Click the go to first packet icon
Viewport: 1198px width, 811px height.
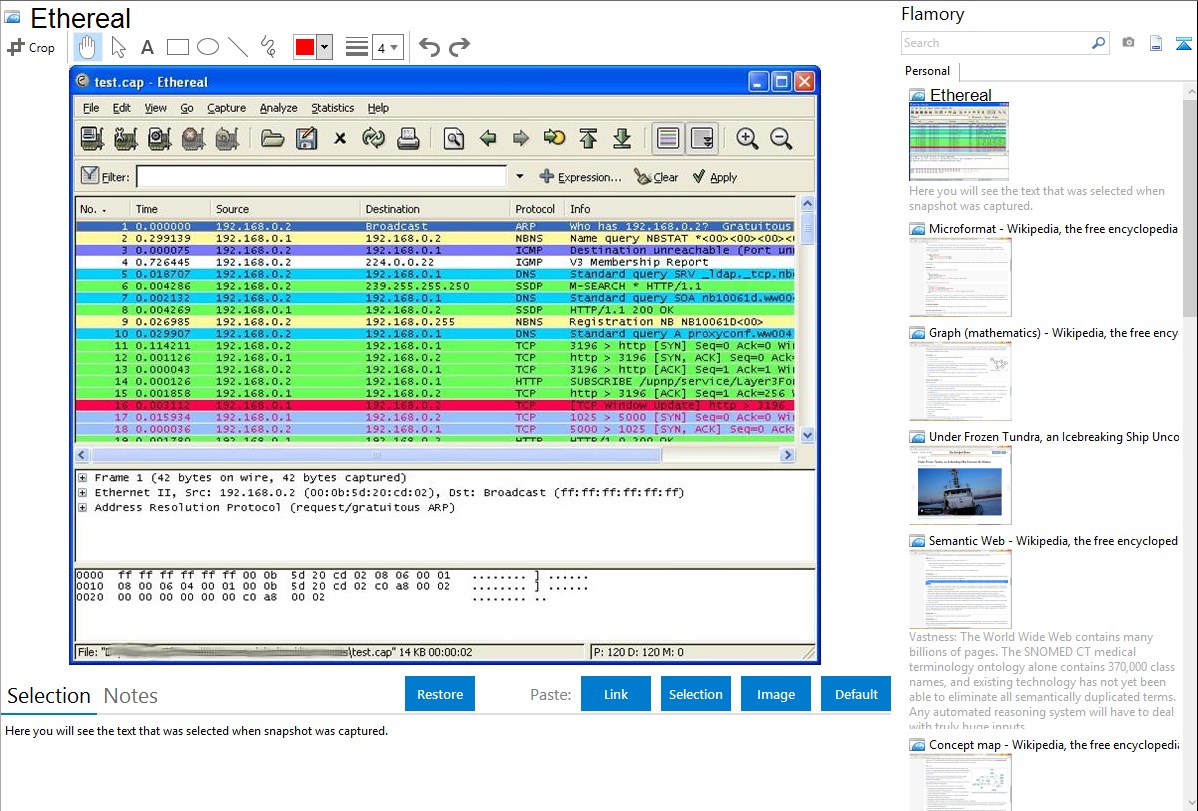click(x=588, y=138)
